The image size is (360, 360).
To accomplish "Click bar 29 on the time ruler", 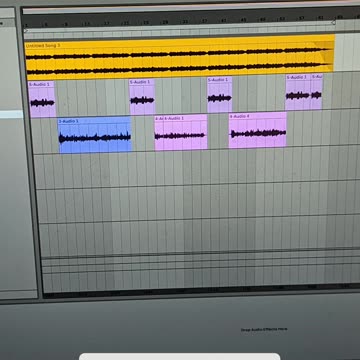I will tap(165, 22).
